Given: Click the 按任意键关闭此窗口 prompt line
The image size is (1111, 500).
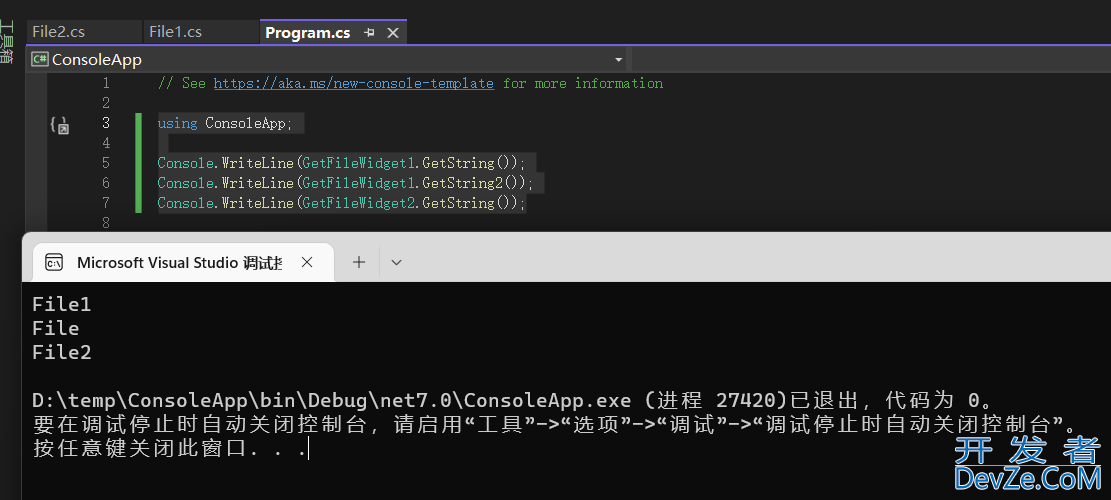Looking at the screenshot, I should [x=170, y=449].
